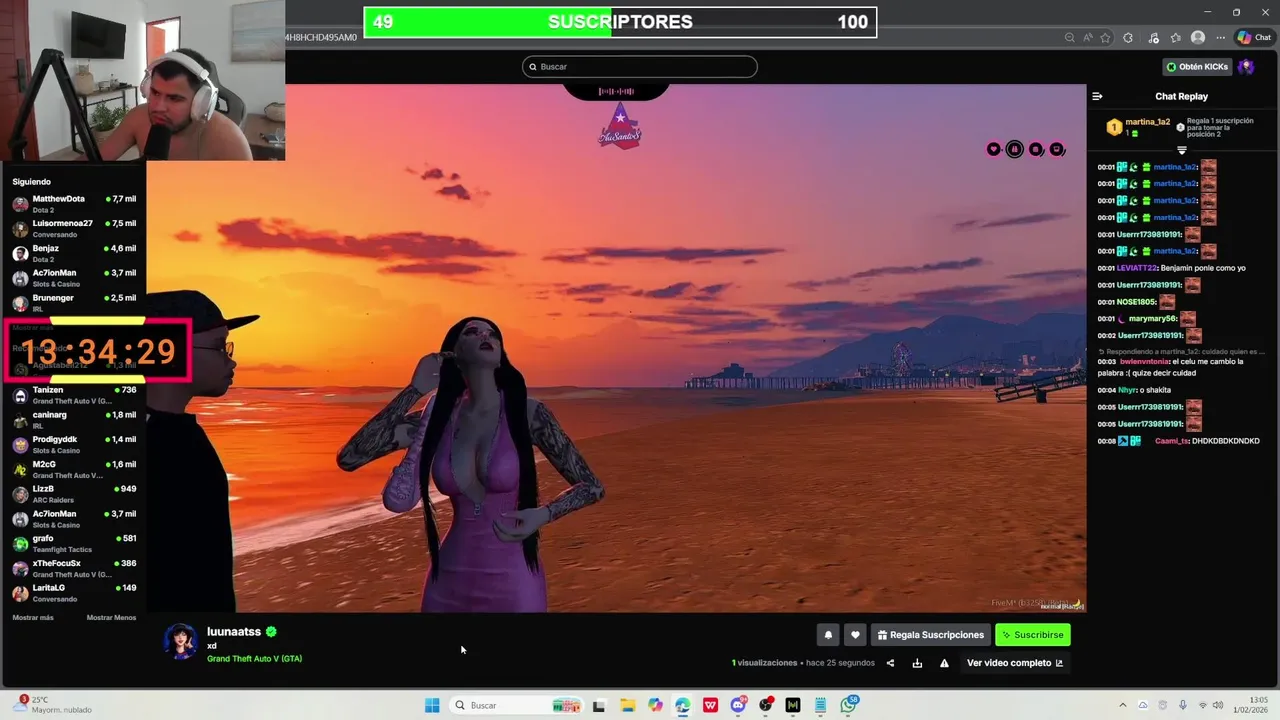1280x720 pixels.
Task: Follow the channel with the heart button
Action: pos(855,635)
